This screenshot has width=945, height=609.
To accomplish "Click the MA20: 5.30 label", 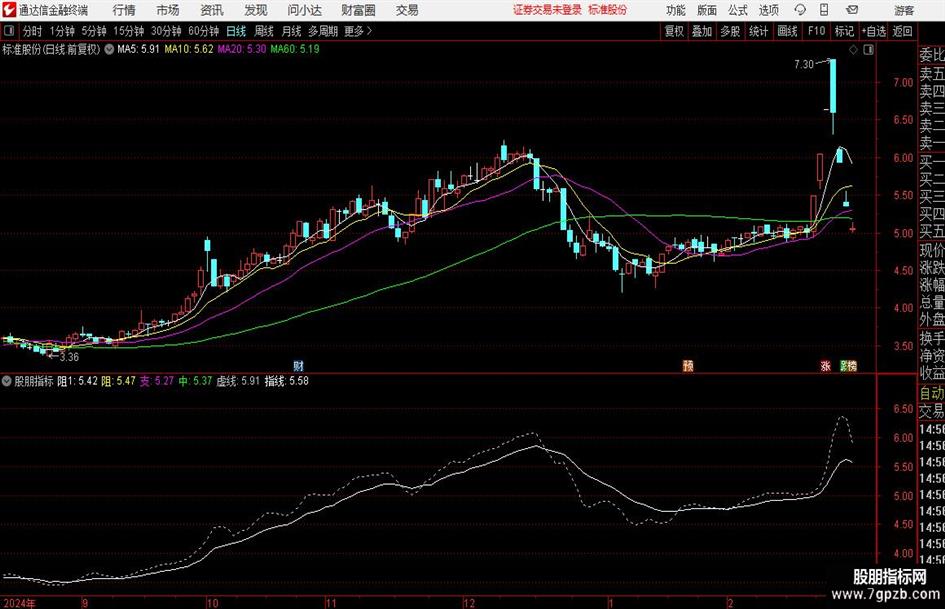I will (242, 49).
